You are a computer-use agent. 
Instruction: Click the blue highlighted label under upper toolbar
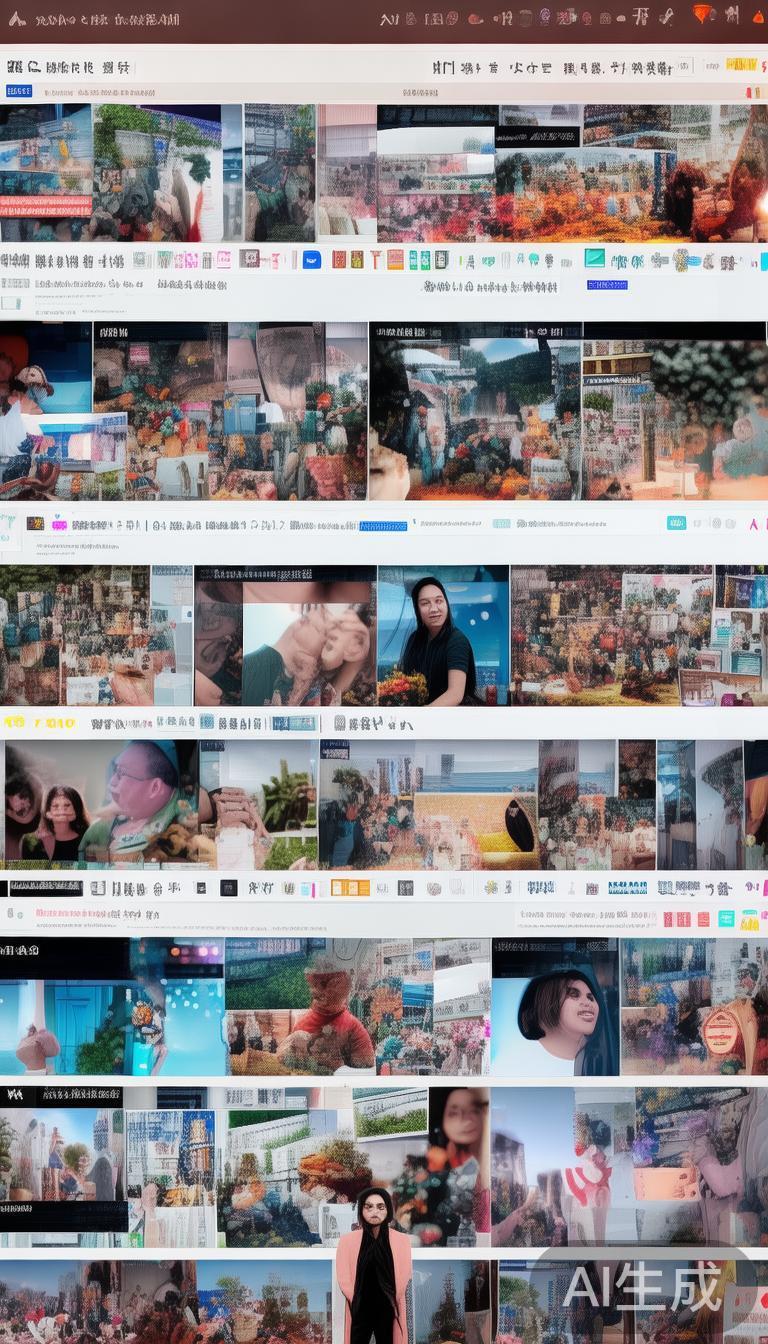pos(607,285)
